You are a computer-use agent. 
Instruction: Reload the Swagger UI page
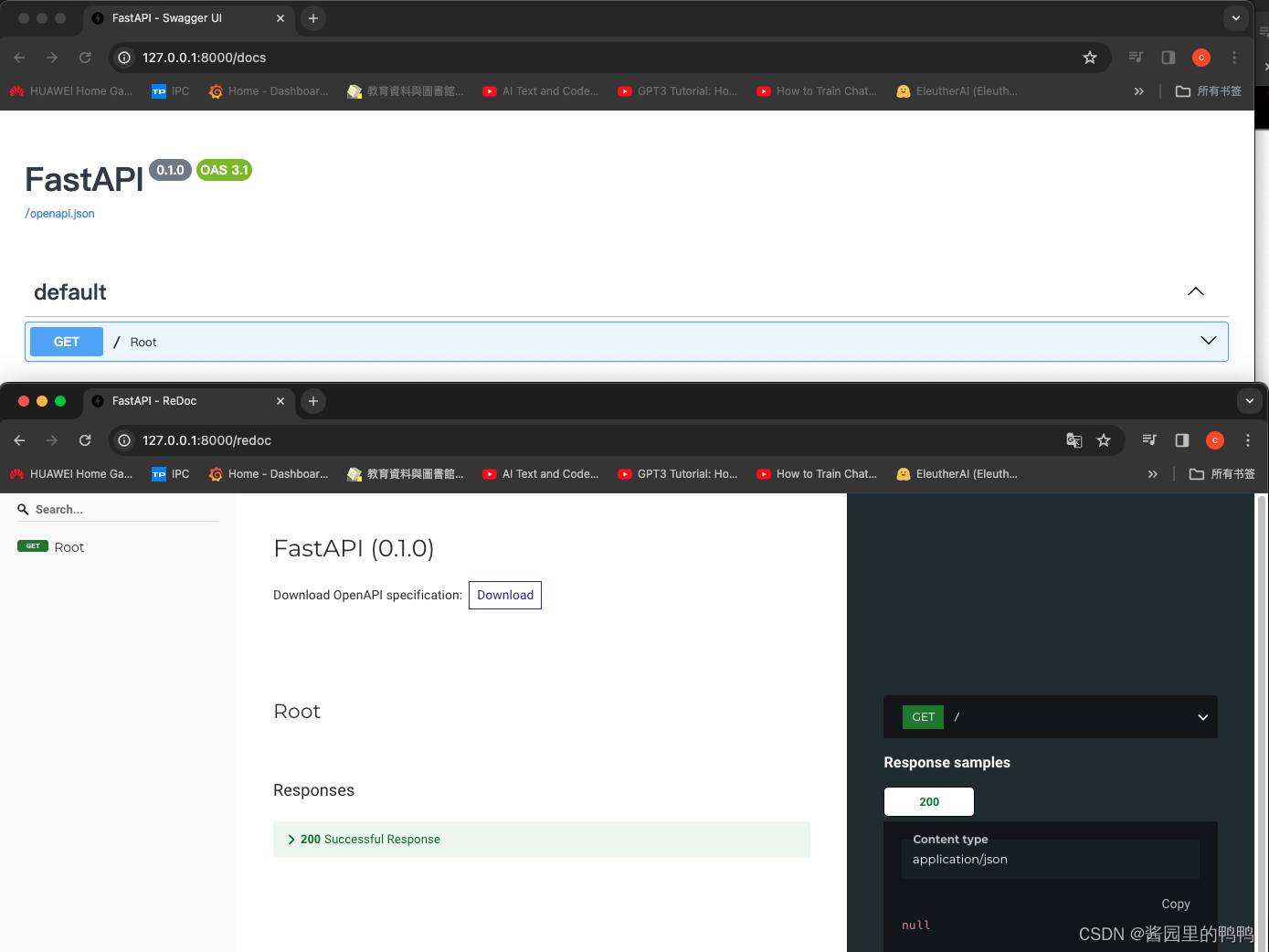pos(85,57)
